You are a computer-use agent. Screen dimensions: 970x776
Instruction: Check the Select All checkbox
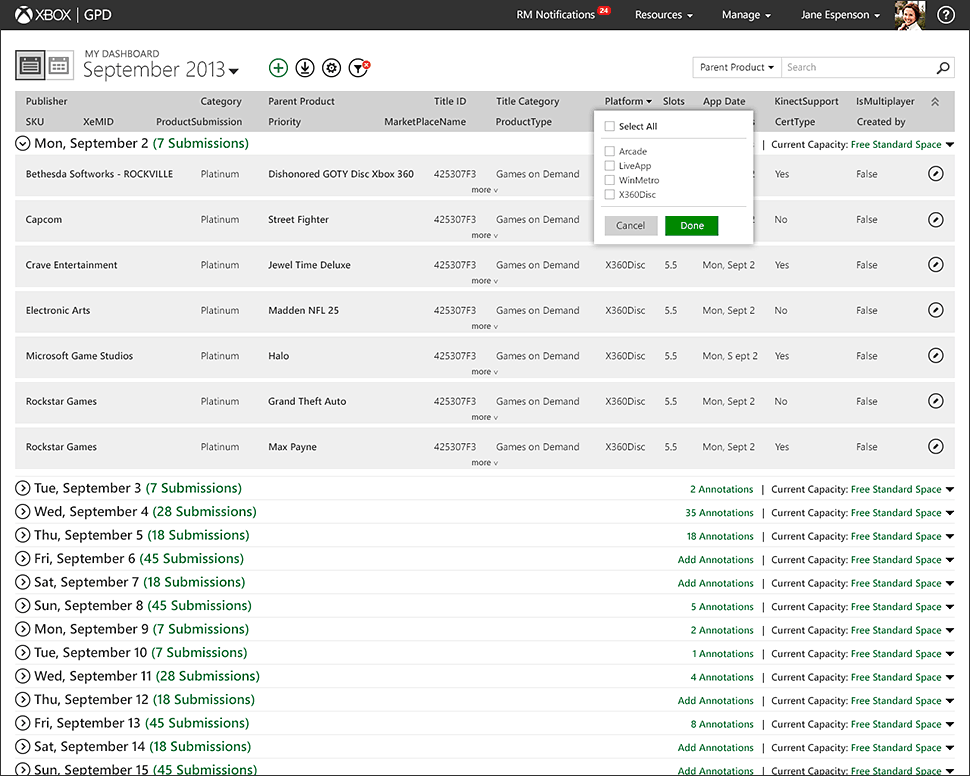coord(609,126)
